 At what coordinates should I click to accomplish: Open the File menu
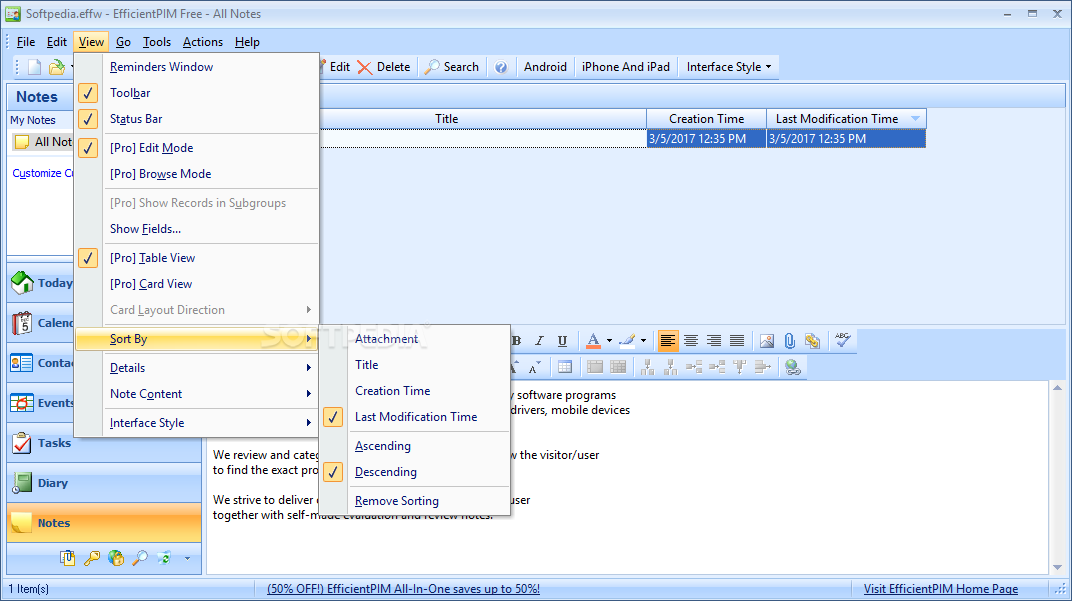(x=26, y=42)
